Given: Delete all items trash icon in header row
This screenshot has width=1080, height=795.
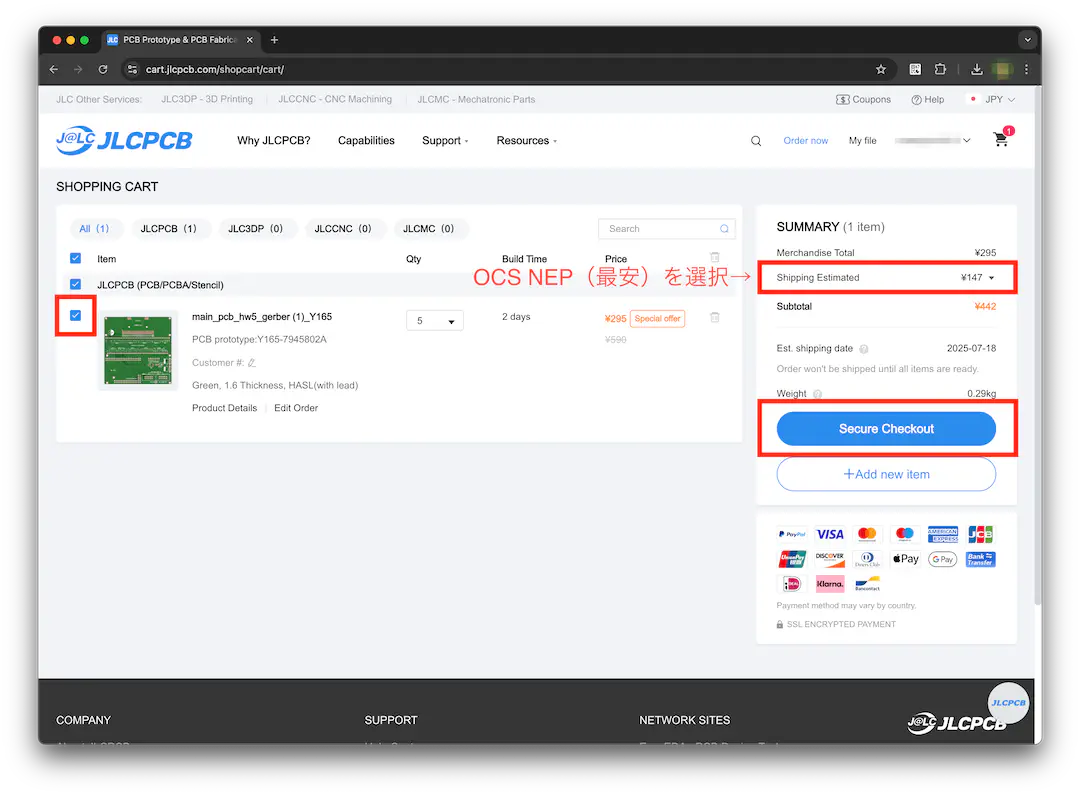Looking at the screenshot, I should point(714,257).
